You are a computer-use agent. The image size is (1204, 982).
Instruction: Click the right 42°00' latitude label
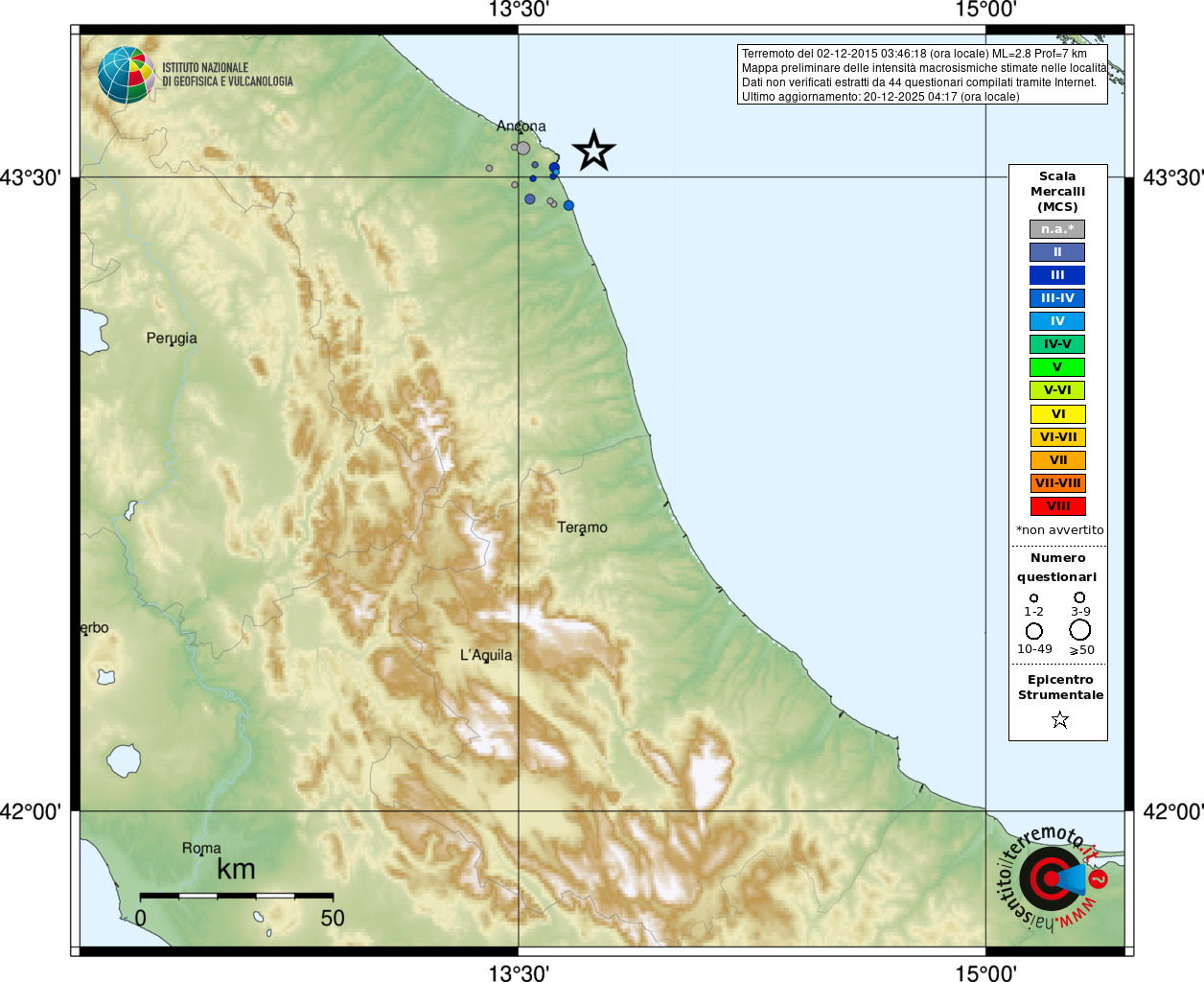1173,811
